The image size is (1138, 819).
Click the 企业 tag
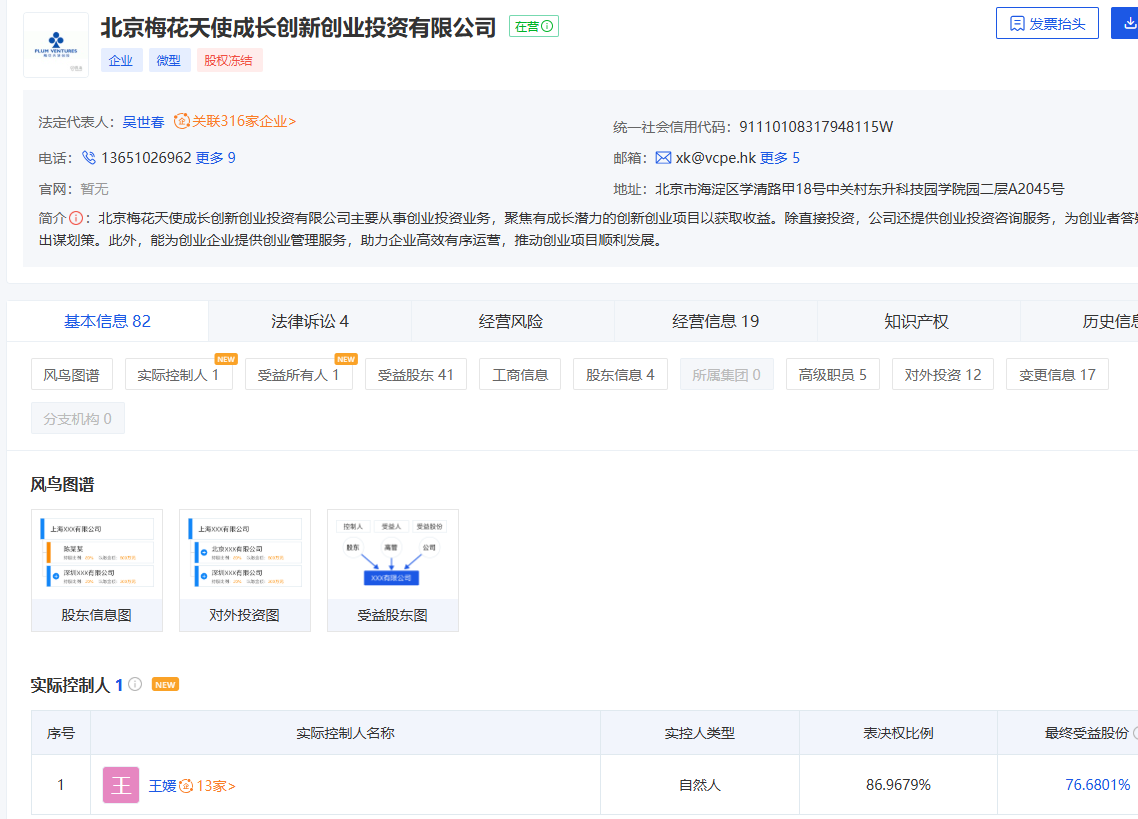pos(120,60)
